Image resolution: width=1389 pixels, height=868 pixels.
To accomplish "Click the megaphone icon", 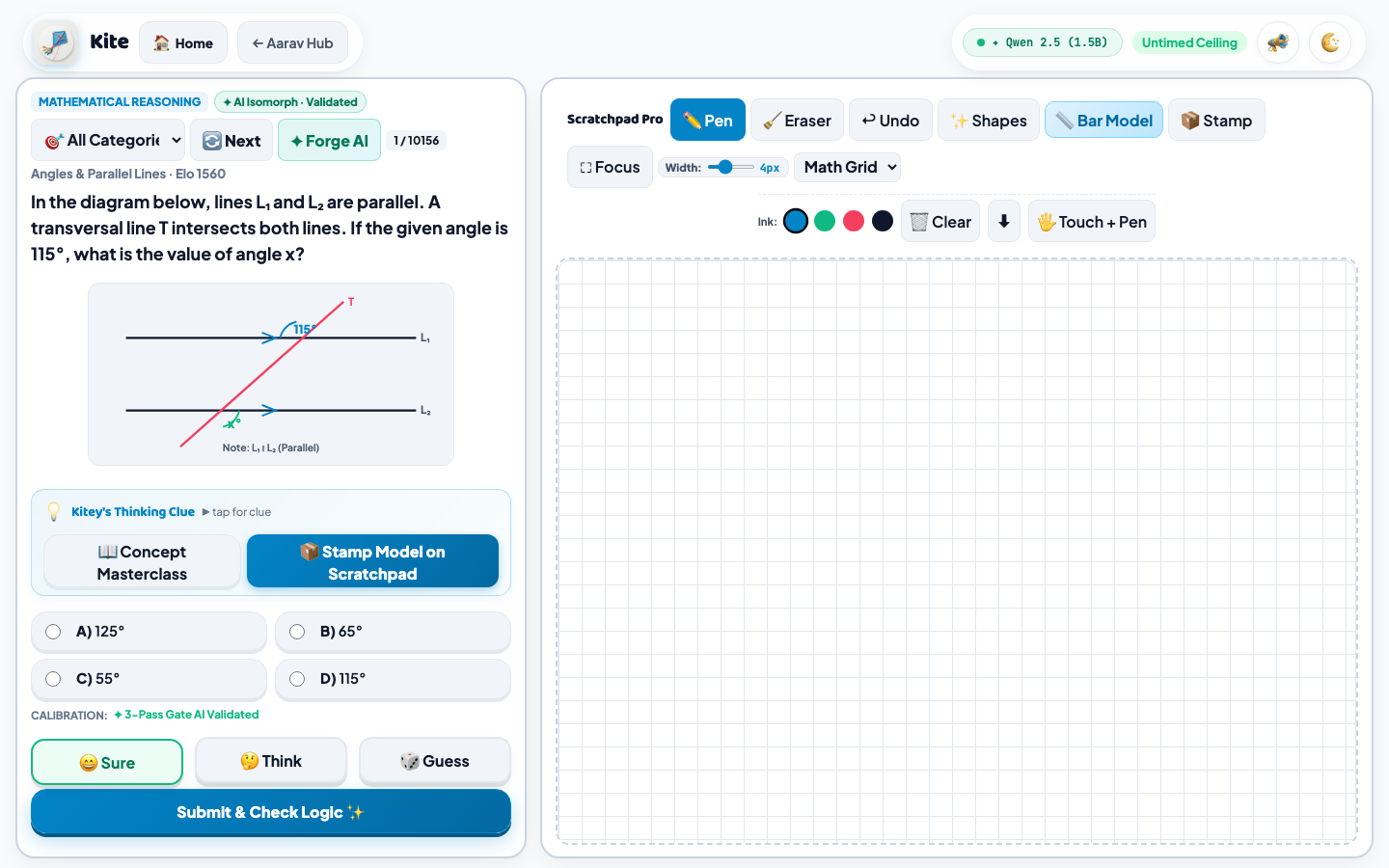I will [1278, 42].
